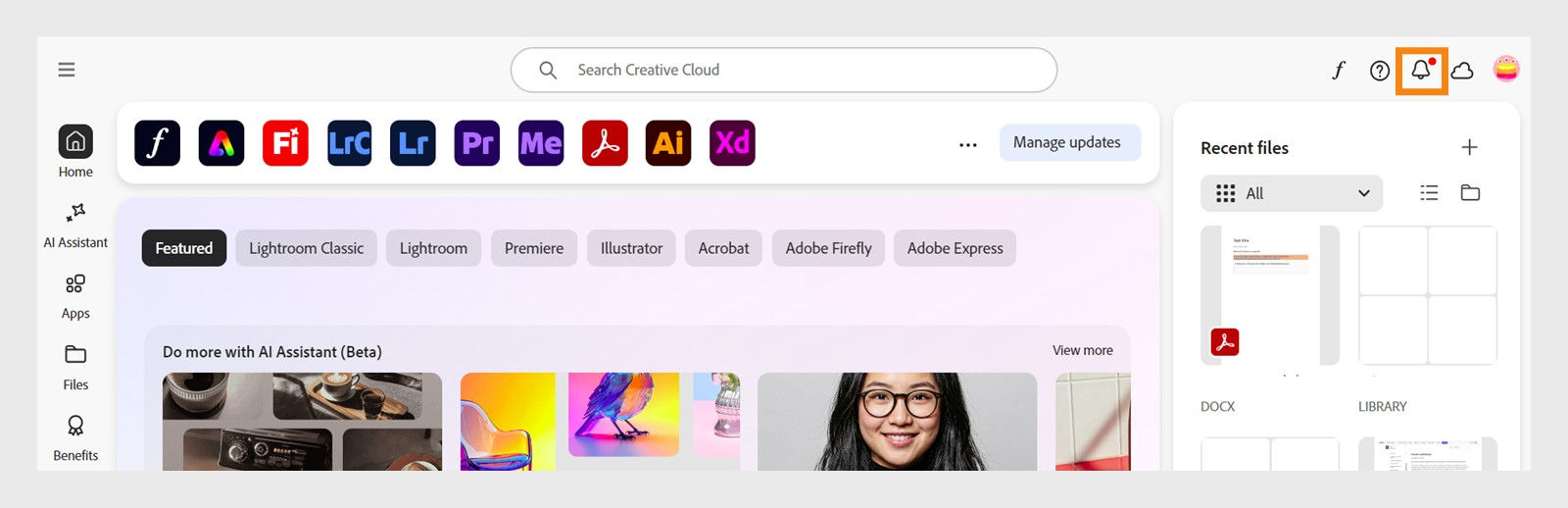Image resolution: width=1568 pixels, height=508 pixels.
Task: Open the folder icon in Recent files
Action: 1470,192
